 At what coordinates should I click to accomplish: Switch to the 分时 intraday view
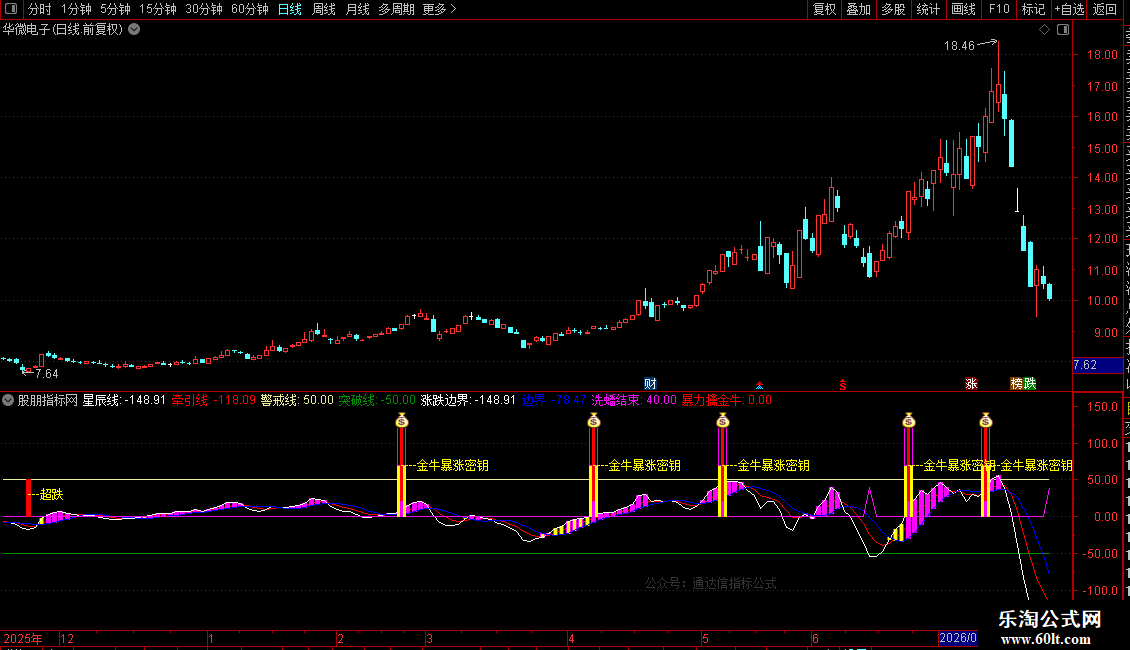[x=40, y=9]
